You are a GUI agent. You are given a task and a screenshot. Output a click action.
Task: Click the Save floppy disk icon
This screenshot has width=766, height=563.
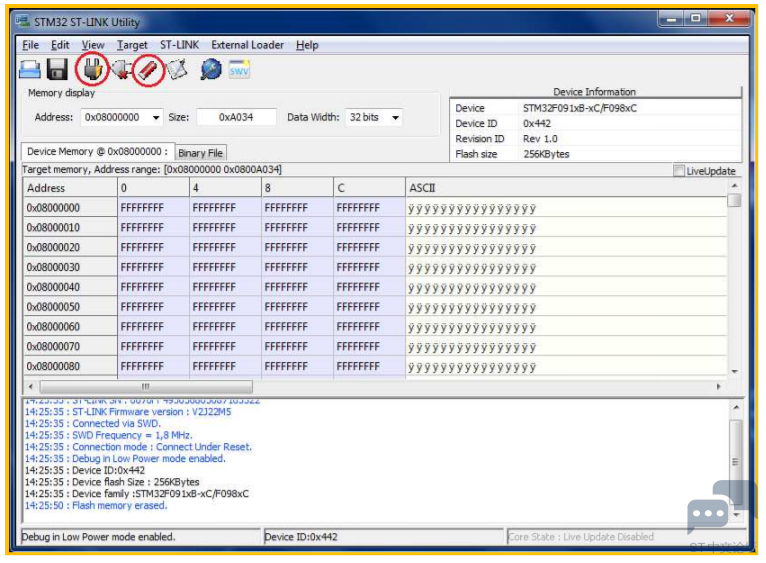point(57,69)
